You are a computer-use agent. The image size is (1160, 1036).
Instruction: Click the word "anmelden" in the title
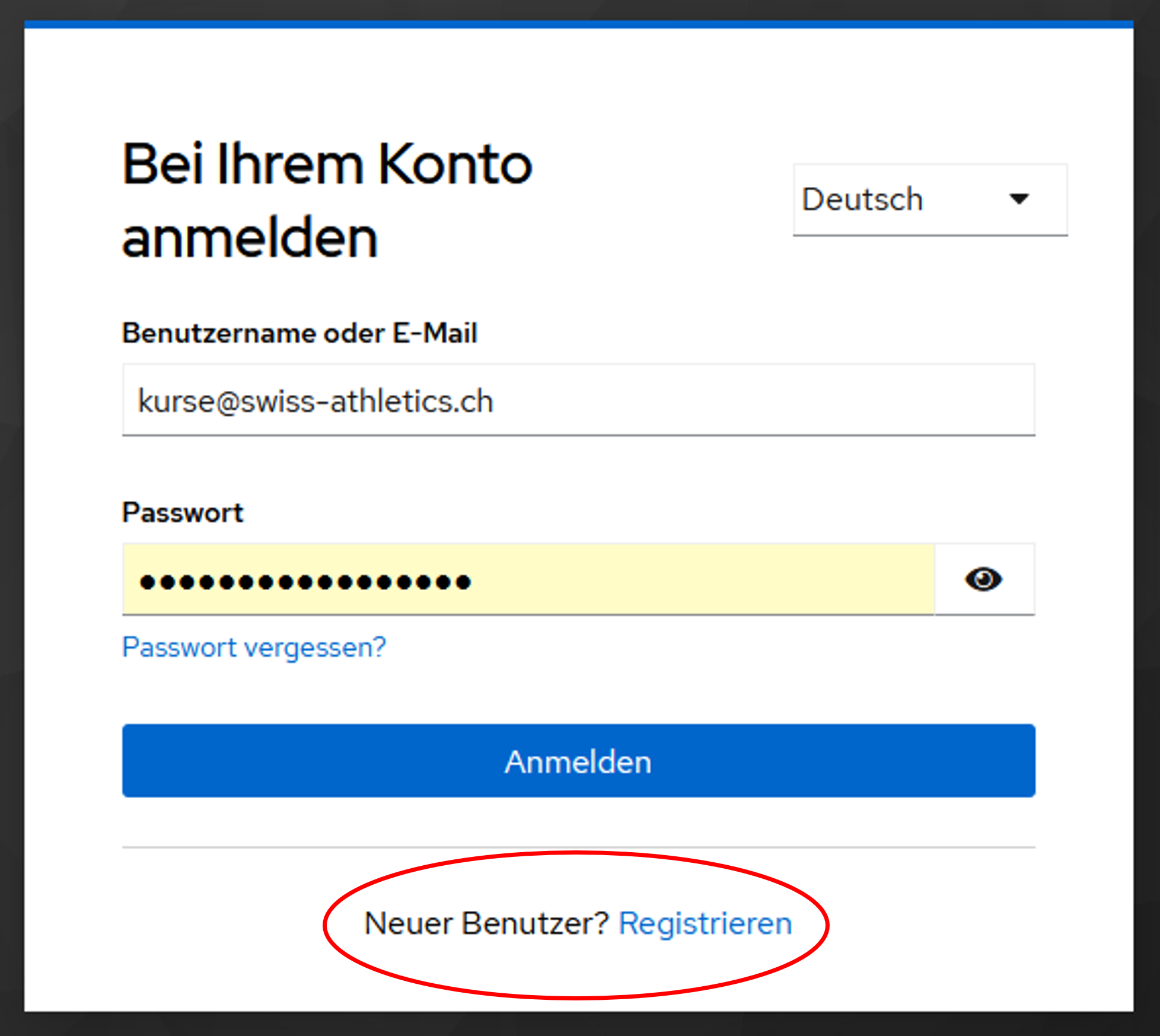250,238
